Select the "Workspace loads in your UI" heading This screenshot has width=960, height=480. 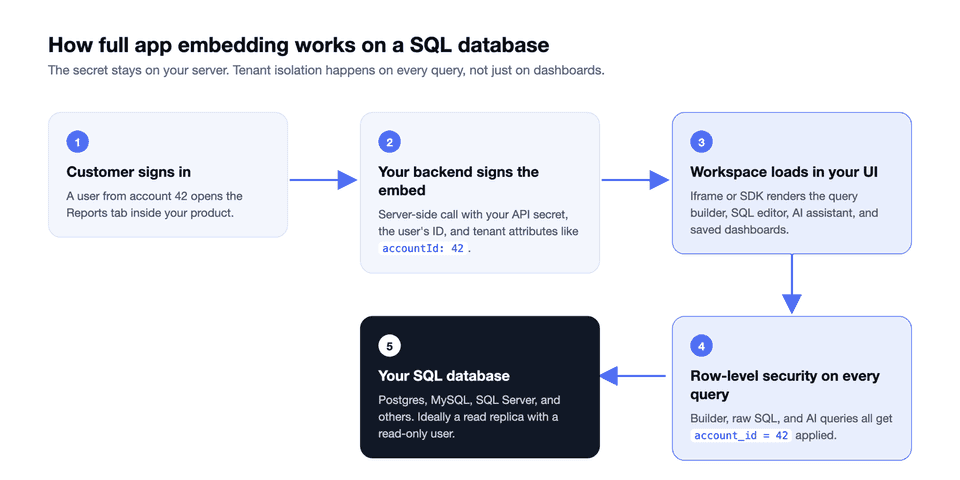(x=784, y=172)
